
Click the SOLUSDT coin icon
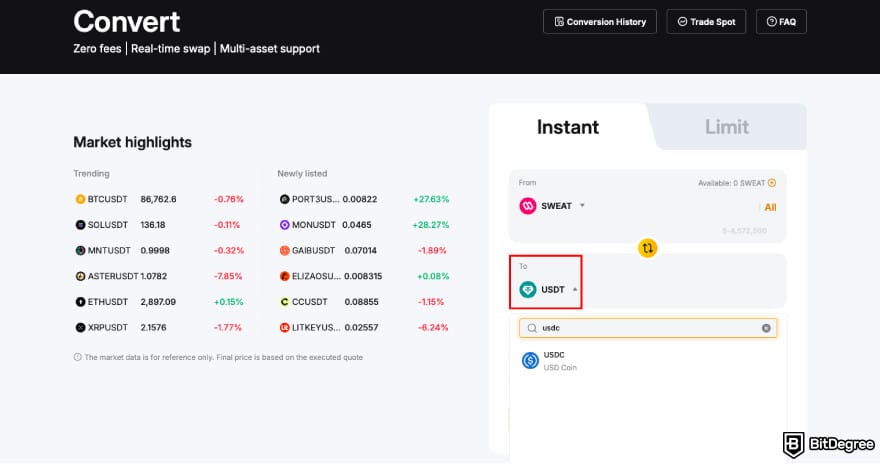[80, 225]
